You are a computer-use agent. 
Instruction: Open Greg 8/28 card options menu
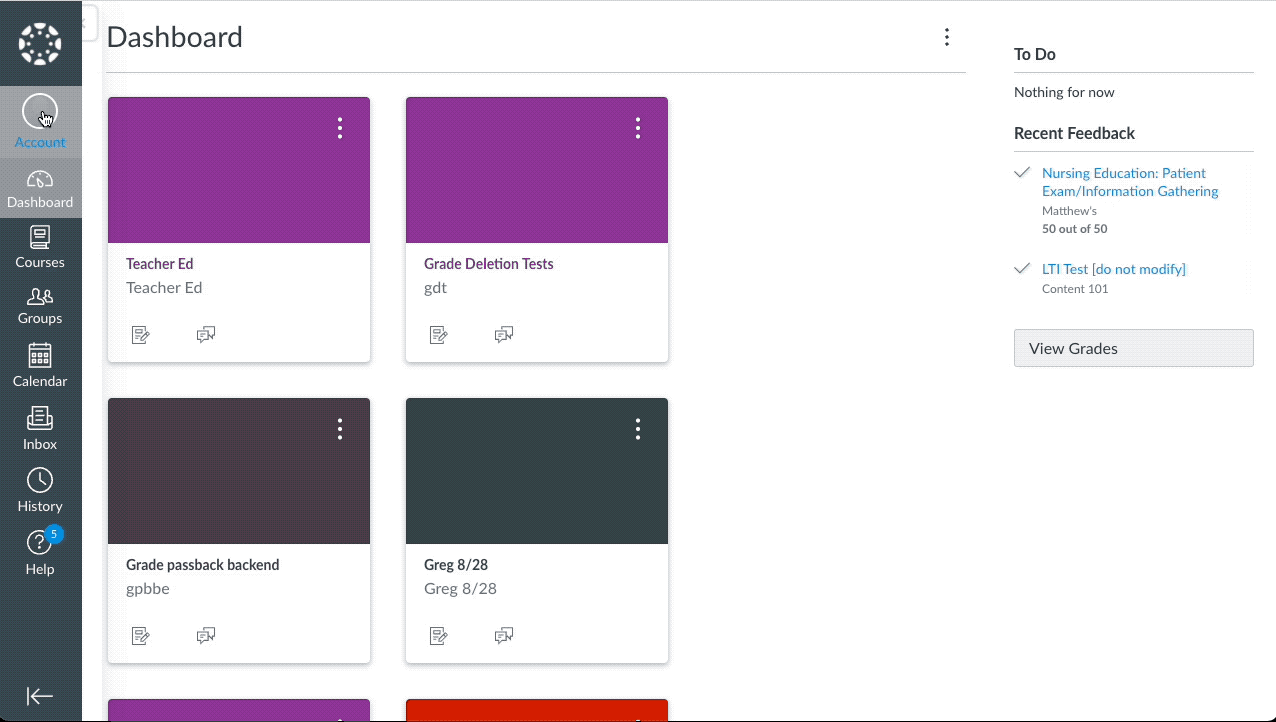click(x=638, y=429)
